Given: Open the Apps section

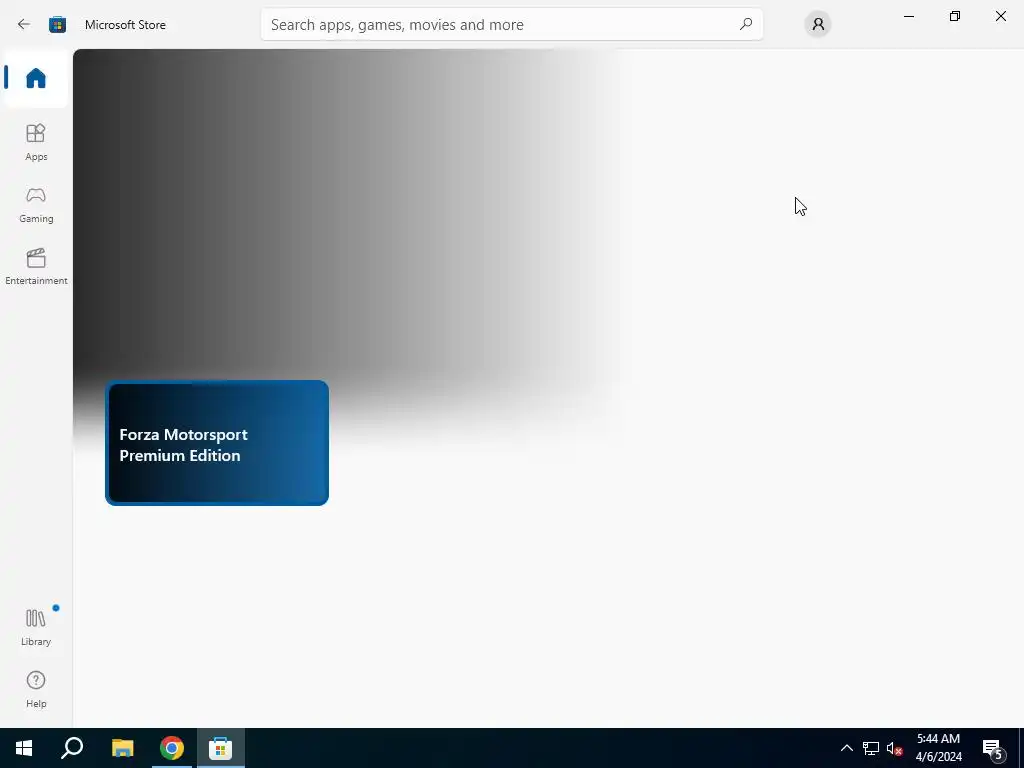Looking at the screenshot, I should [36, 142].
